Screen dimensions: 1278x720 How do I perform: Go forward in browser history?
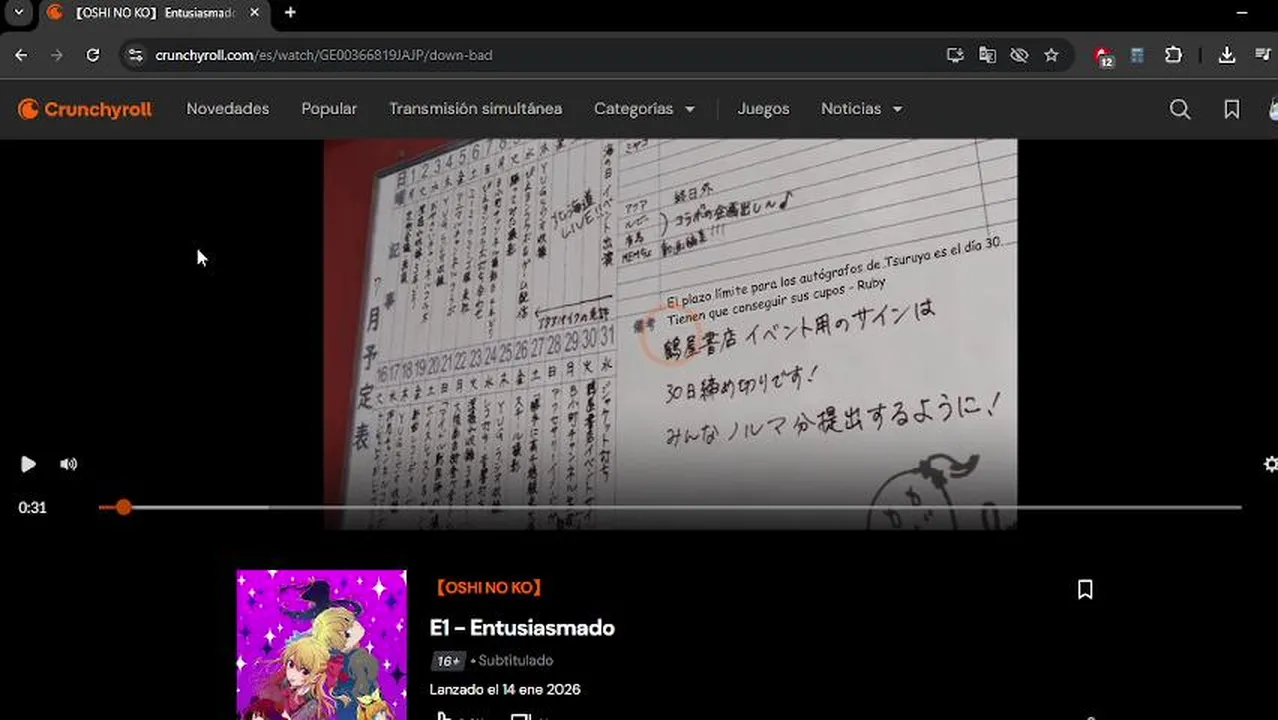57,55
